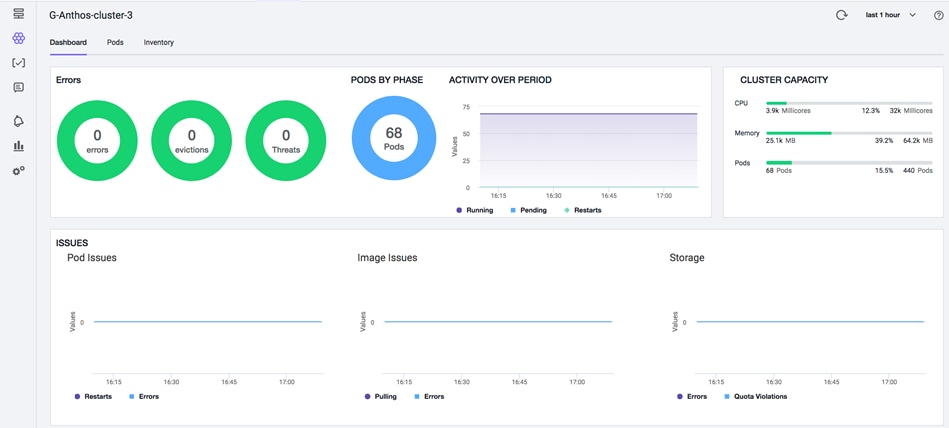This screenshot has width=949, height=428.
Task: Open the help question mark icon
Action: pos(939,15)
